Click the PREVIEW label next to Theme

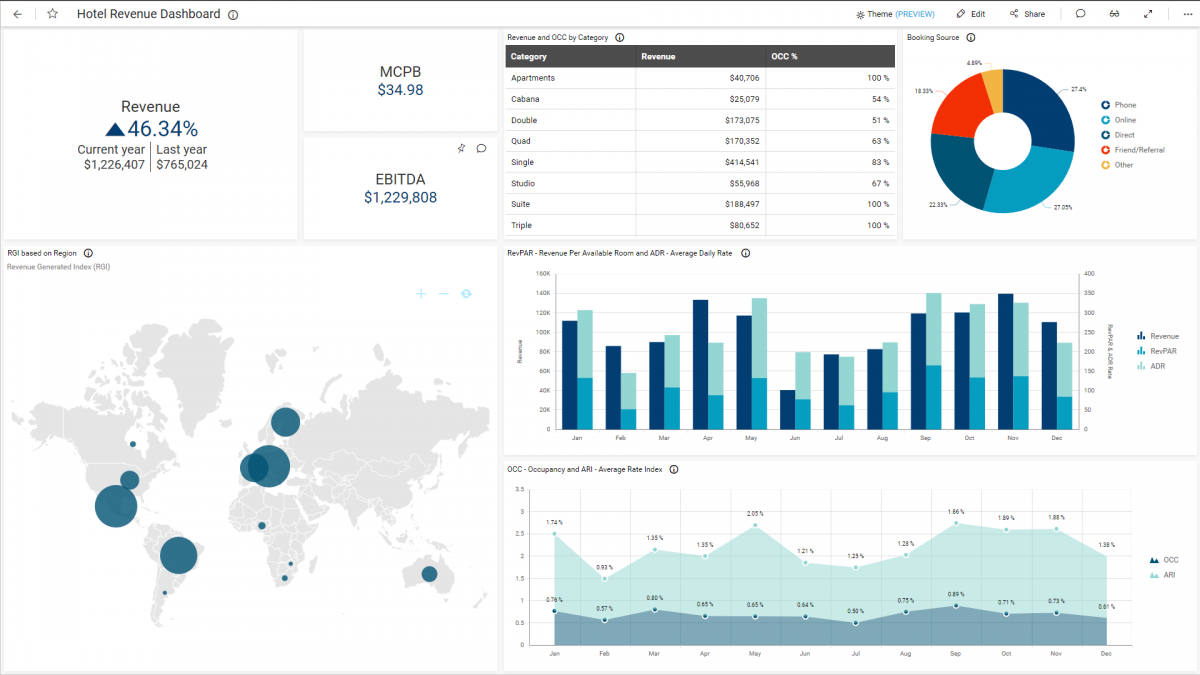tap(917, 14)
